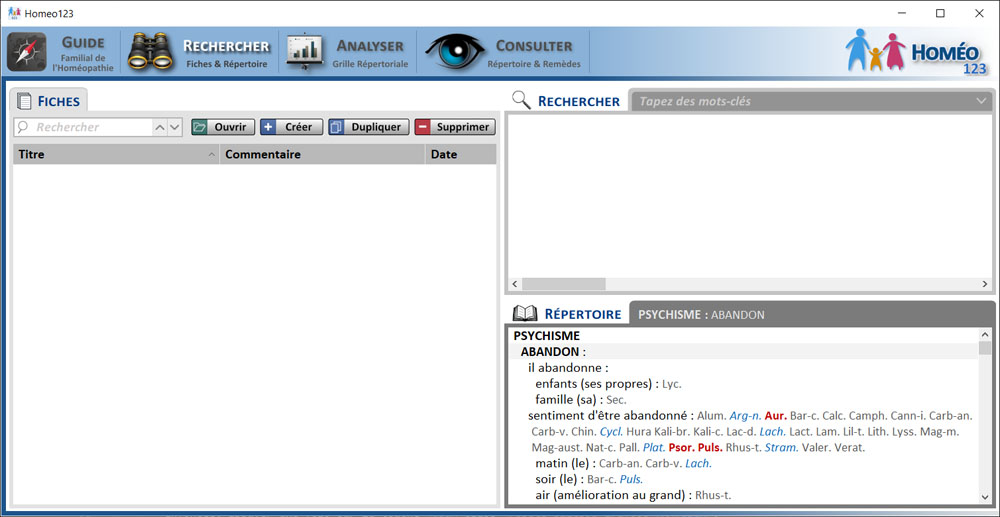Click the Tapez des mots-clés field
Viewport: 1000px width, 517px height.
802,101
